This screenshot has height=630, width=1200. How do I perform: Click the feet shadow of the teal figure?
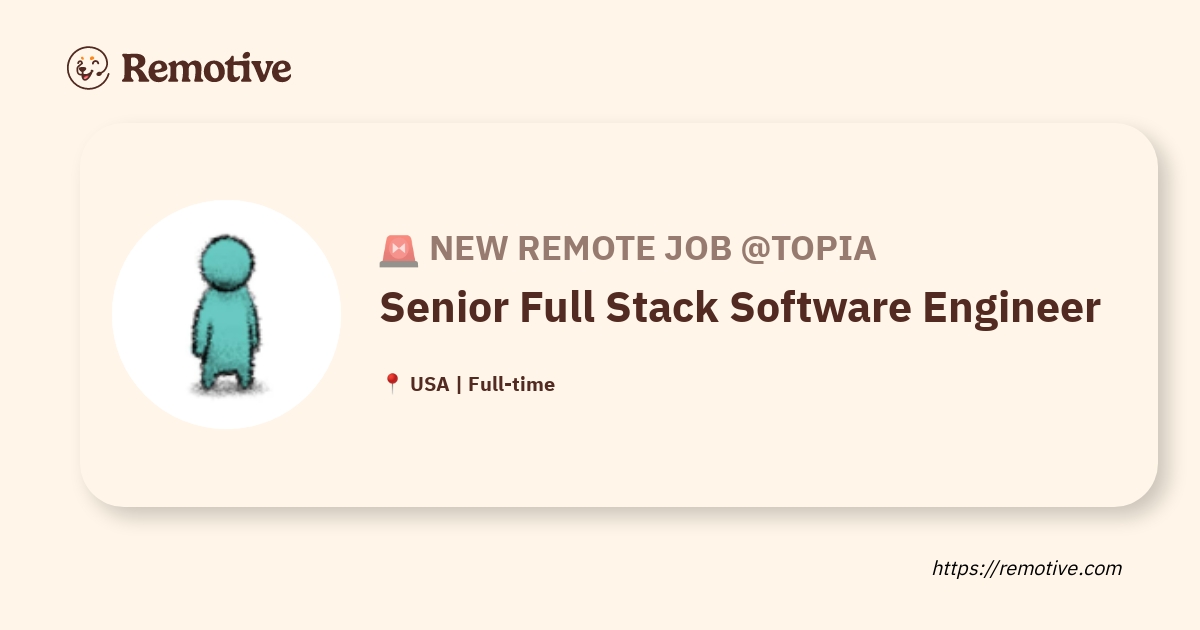coord(228,389)
